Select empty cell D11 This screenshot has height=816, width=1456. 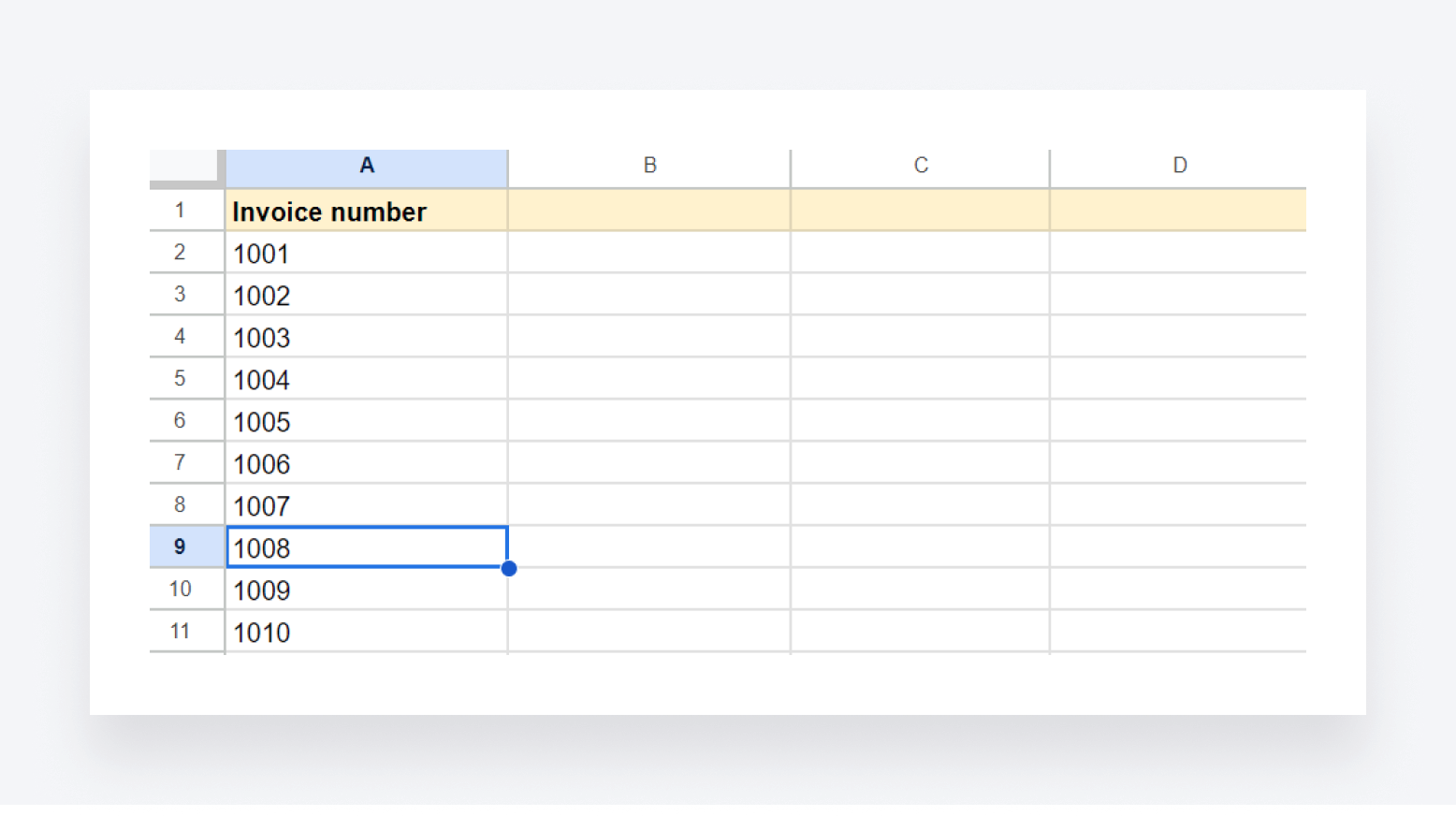tap(1178, 632)
